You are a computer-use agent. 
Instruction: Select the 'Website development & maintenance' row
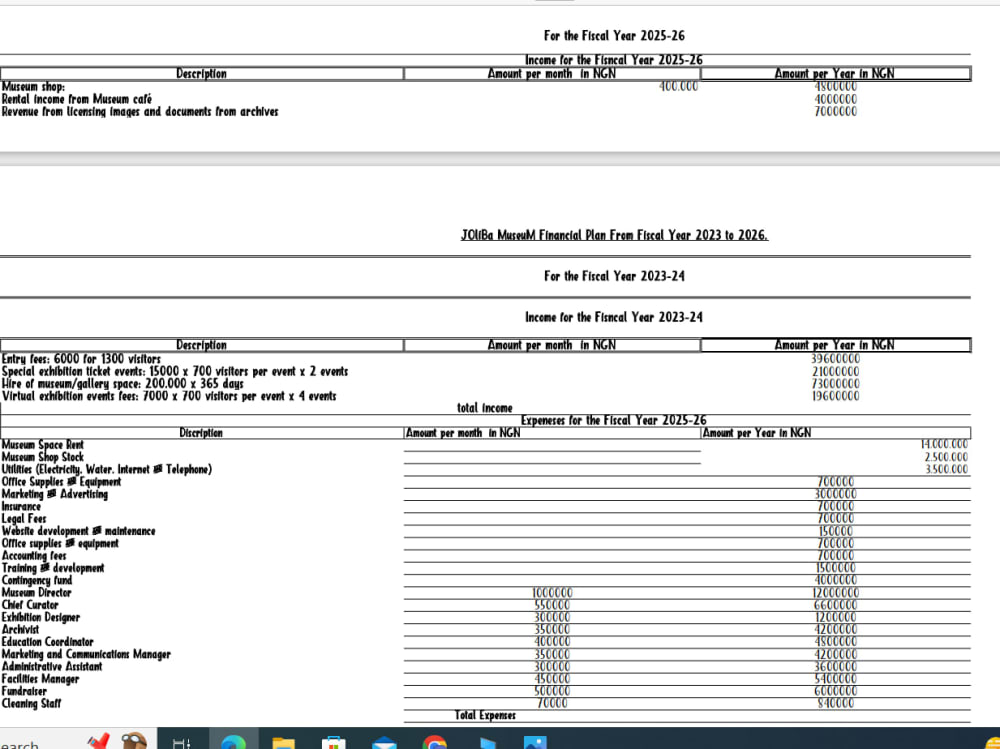(x=78, y=531)
